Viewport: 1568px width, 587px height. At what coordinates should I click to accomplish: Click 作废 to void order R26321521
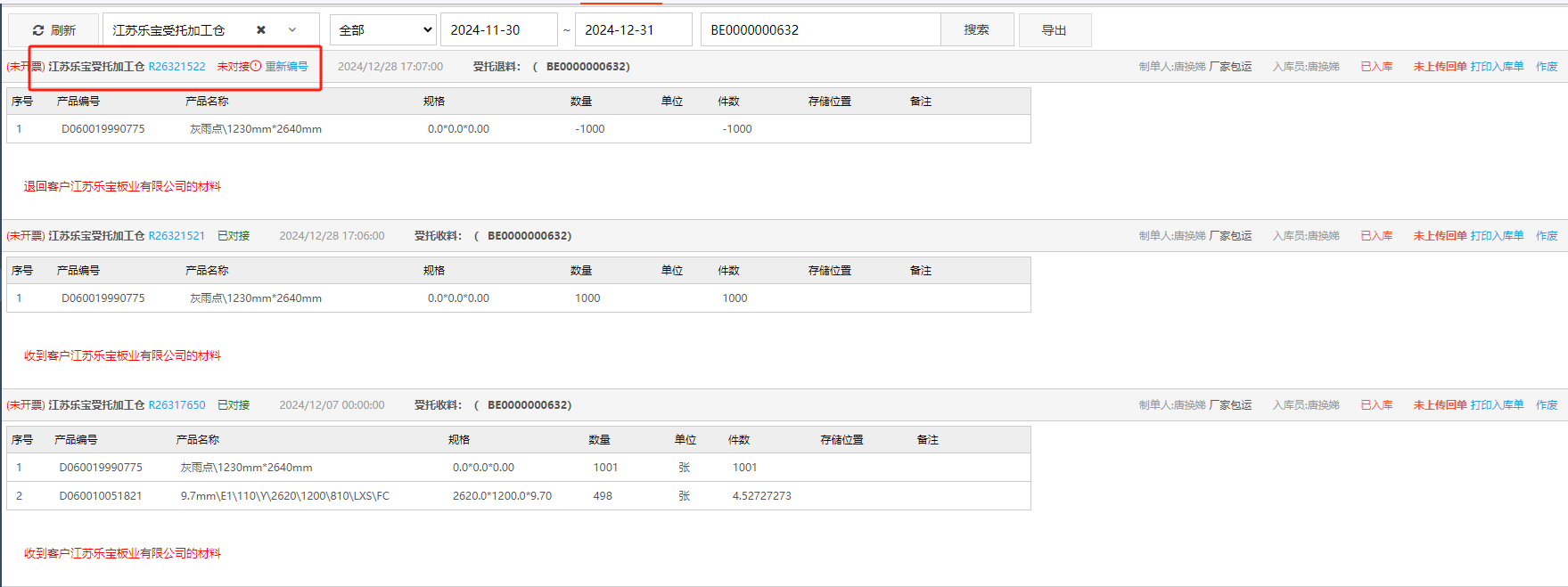tap(1547, 236)
